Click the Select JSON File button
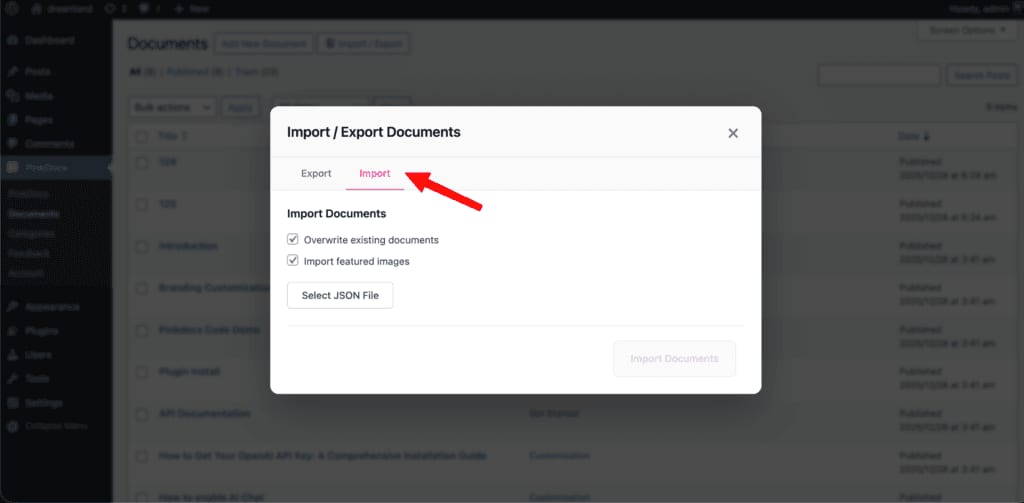Screen dimensions: 1024x503 [340, 295]
